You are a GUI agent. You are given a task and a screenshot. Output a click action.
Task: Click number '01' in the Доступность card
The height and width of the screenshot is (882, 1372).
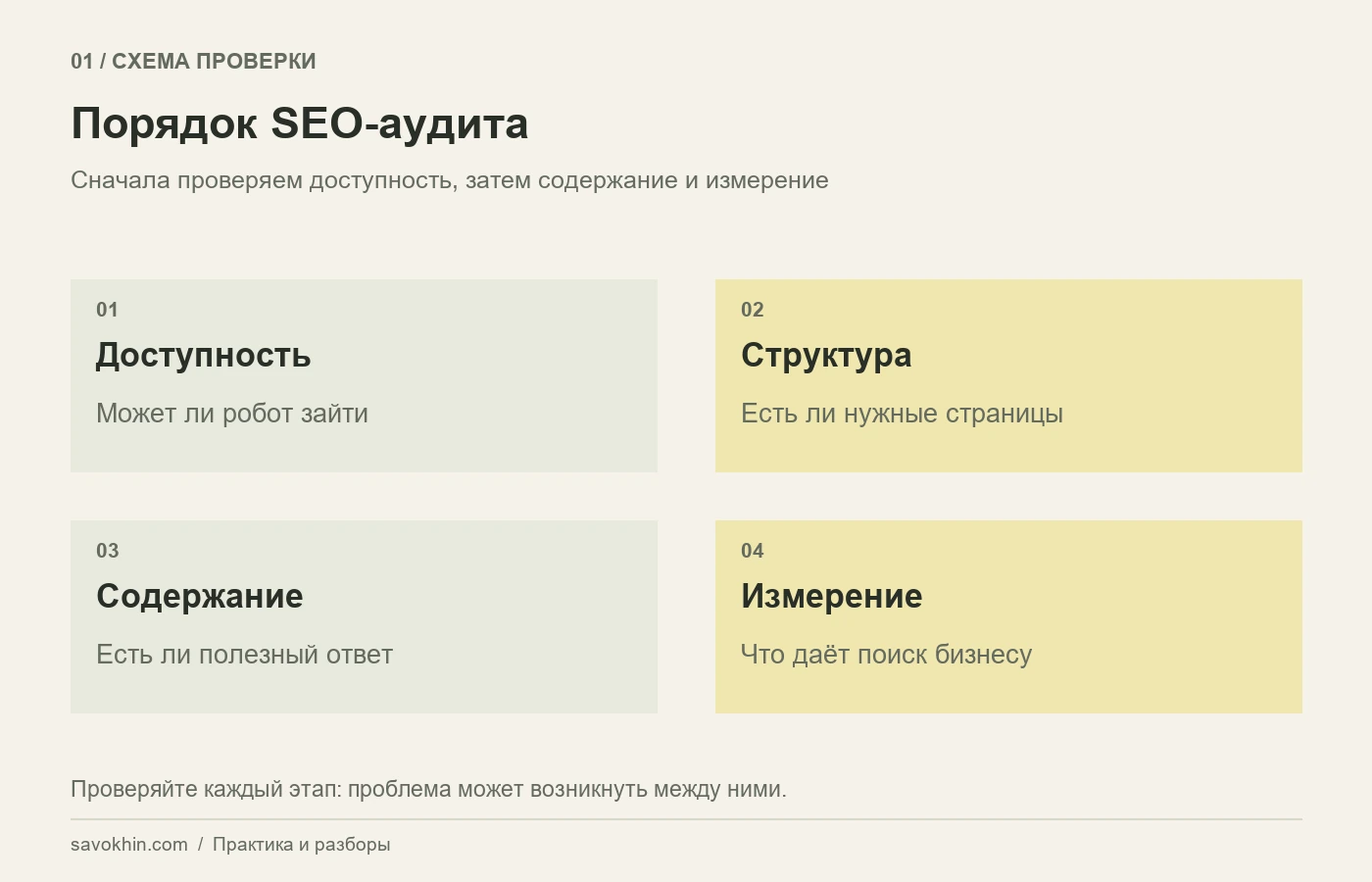coord(107,310)
